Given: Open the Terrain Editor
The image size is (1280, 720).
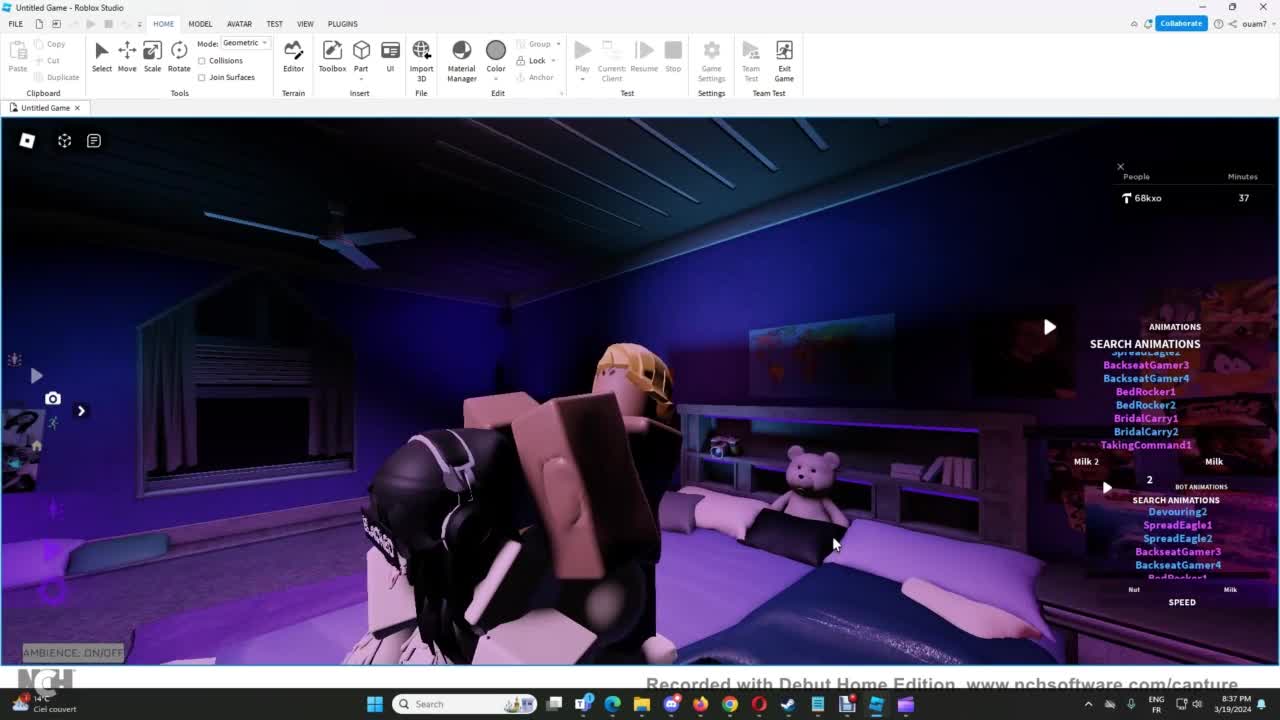Looking at the screenshot, I should click(x=293, y=56).
